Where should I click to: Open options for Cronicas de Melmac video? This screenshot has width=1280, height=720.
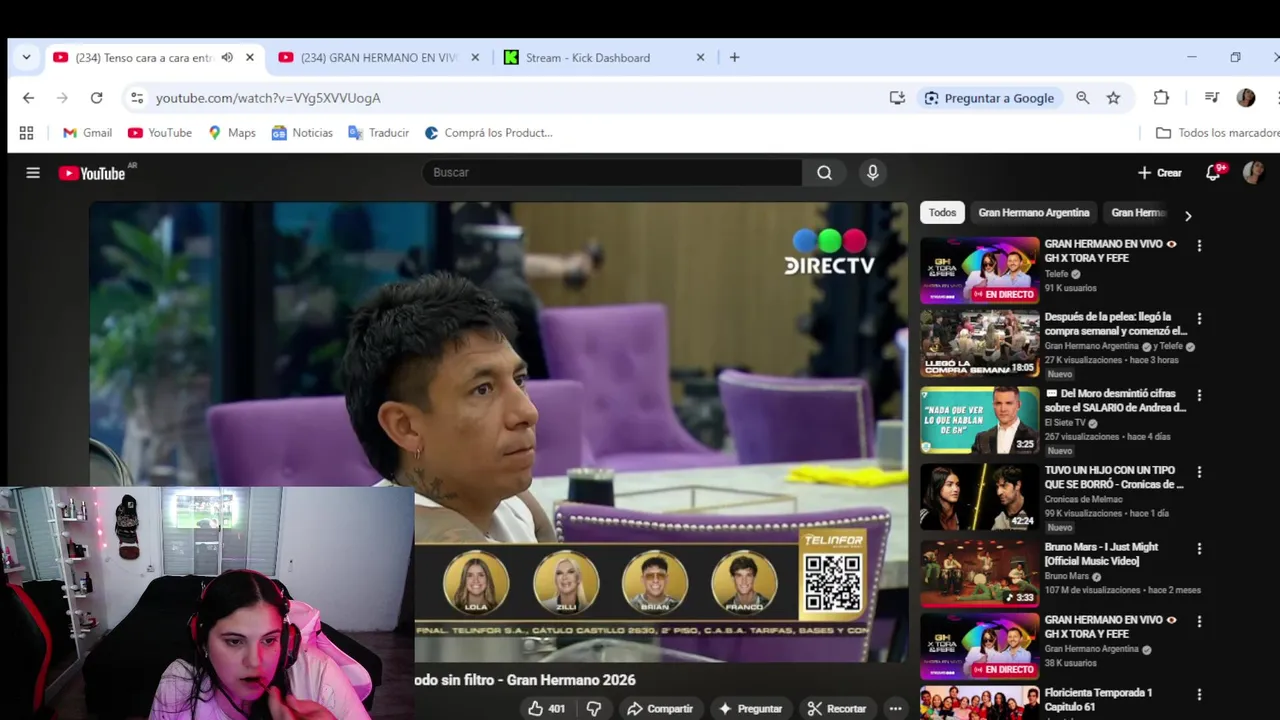click(x=1199, y=471)
